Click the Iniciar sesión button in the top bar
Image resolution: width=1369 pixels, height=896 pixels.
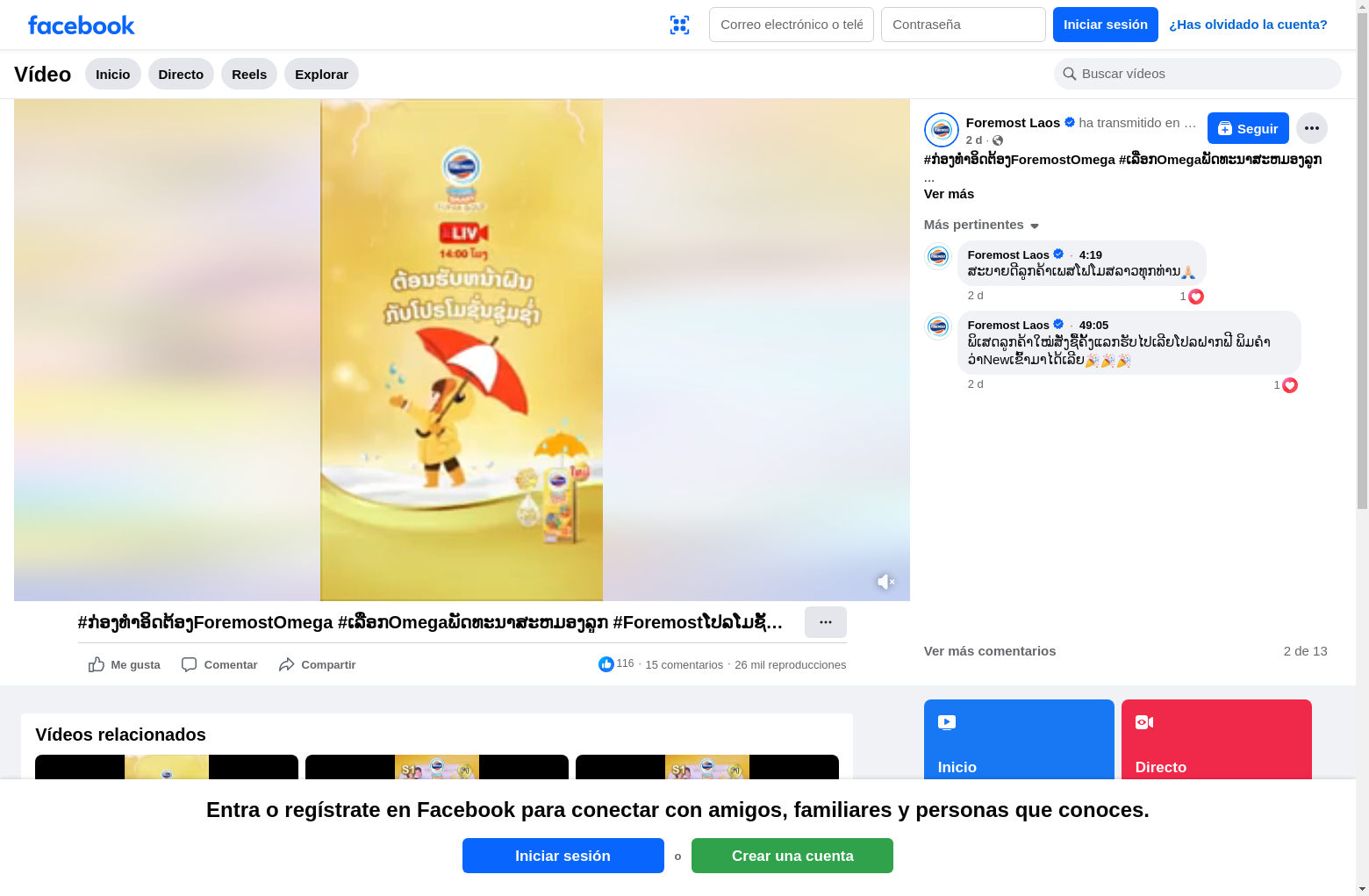pos(1106,25)
